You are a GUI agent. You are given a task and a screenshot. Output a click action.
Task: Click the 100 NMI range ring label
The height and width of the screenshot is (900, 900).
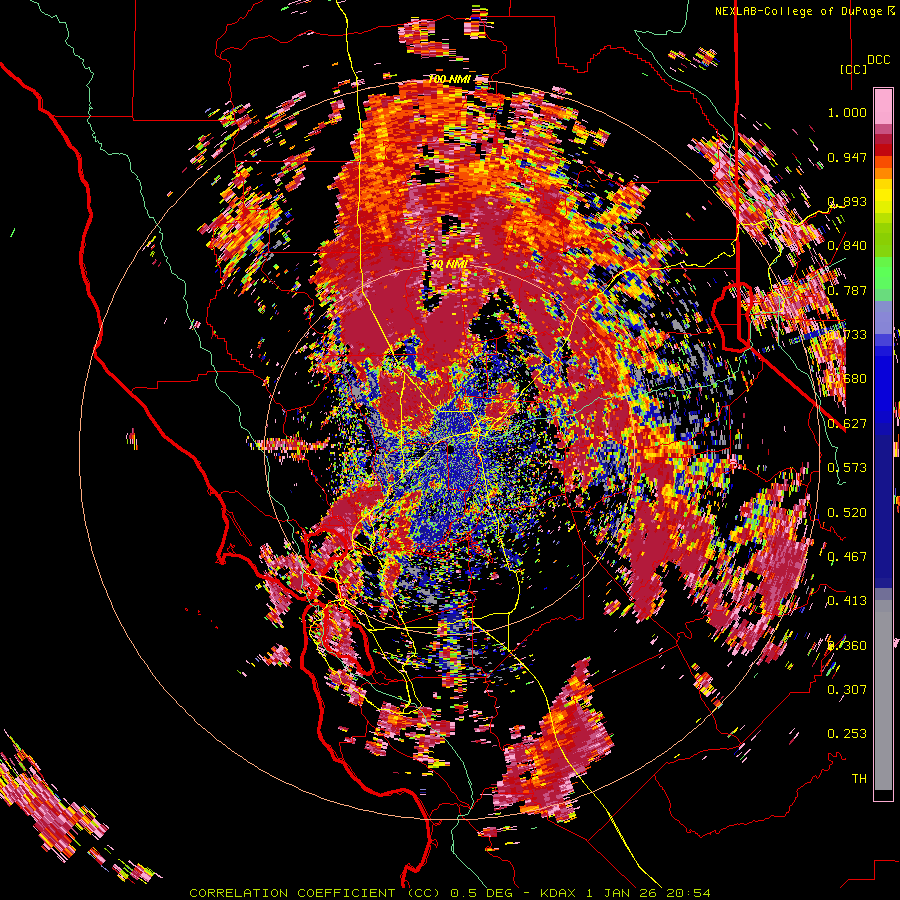pos(449,79)
